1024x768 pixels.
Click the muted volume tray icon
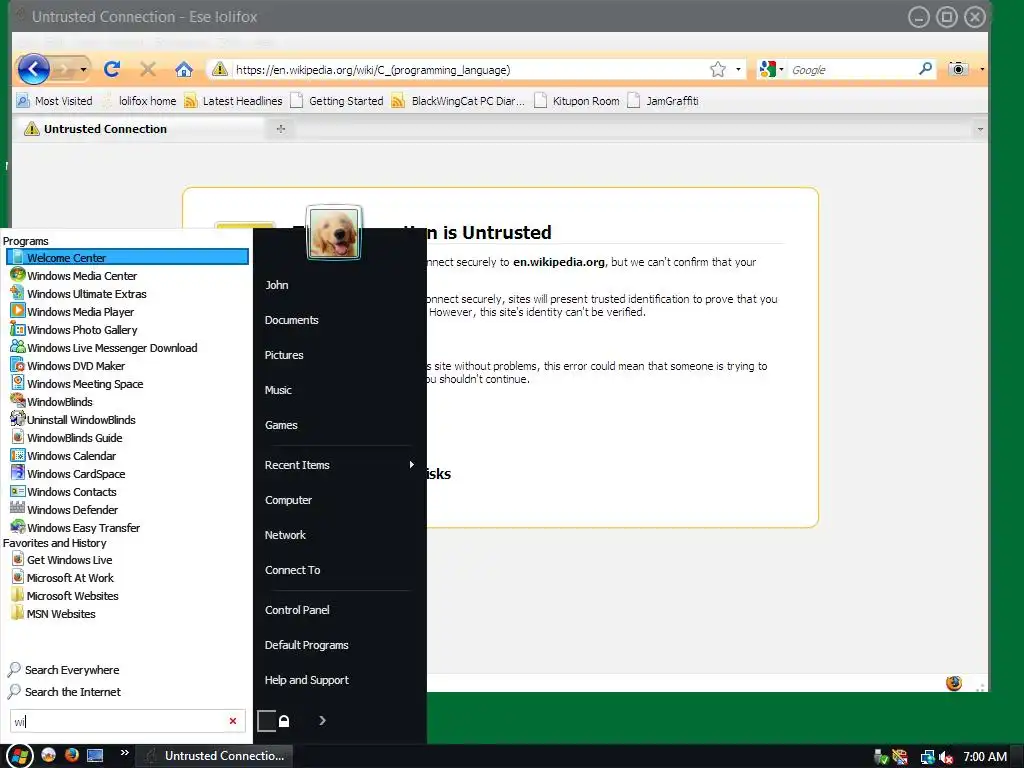[x=946, y=757]
